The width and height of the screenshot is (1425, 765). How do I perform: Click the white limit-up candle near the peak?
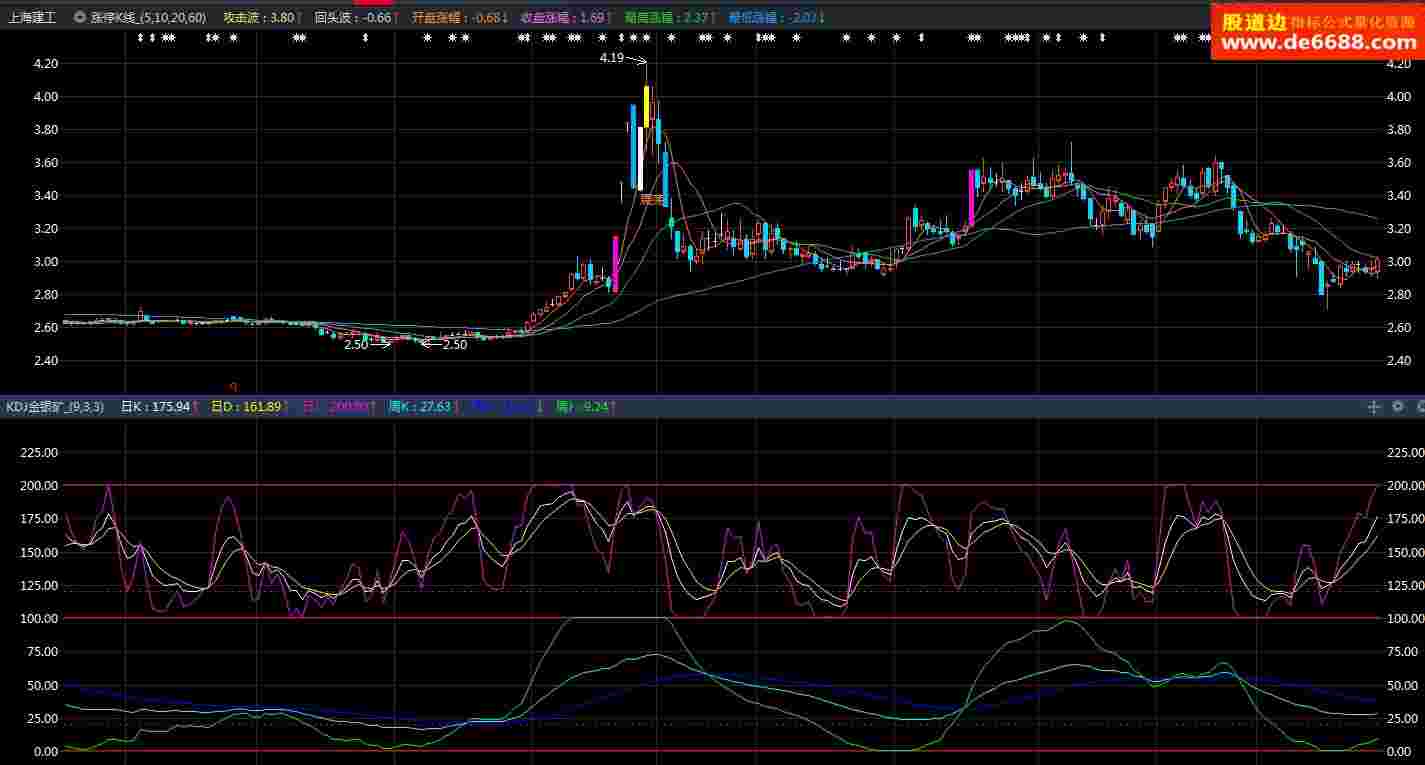[639, 158]
